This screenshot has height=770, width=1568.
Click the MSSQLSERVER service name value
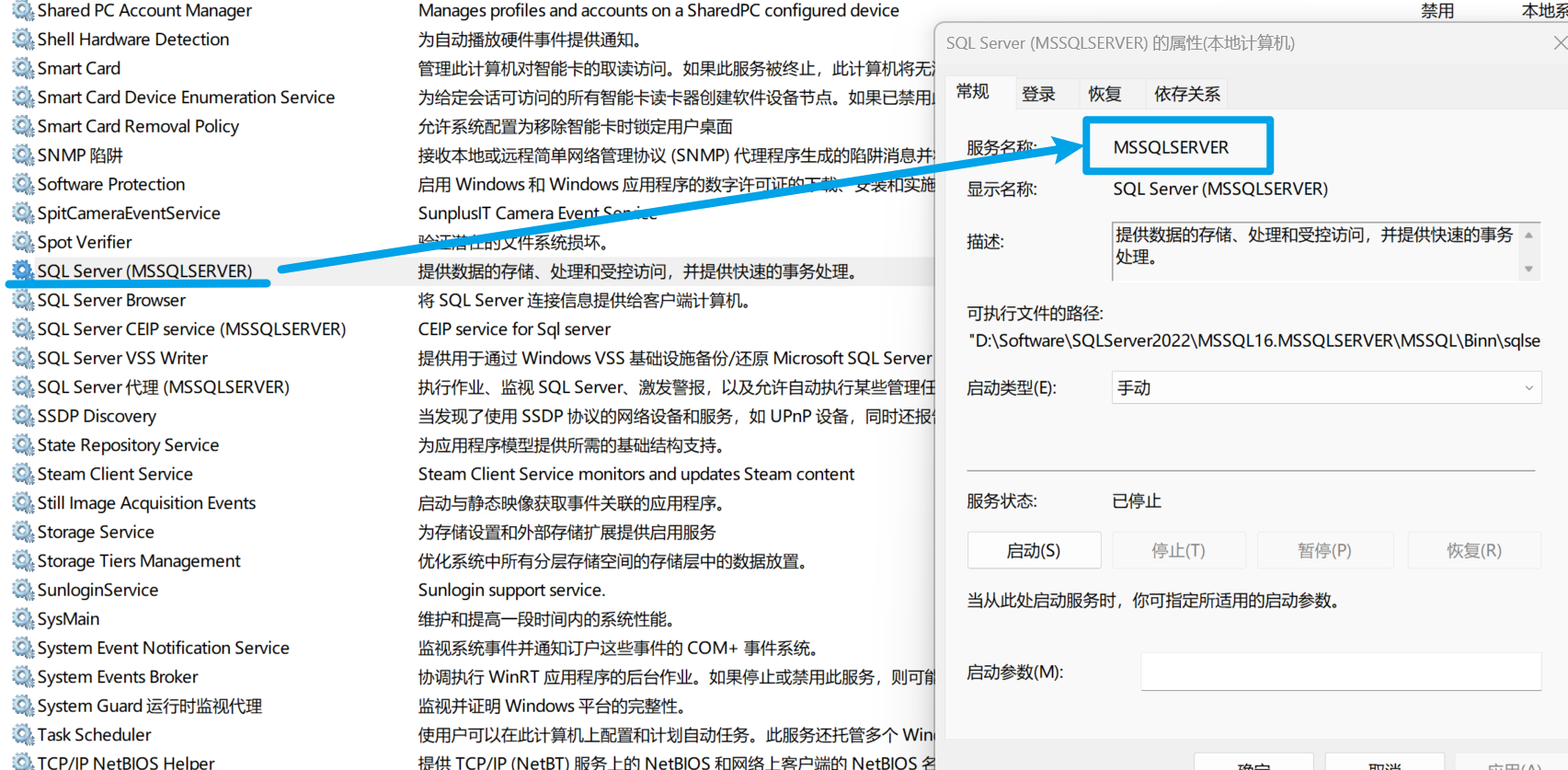[x=1171, y=147]
